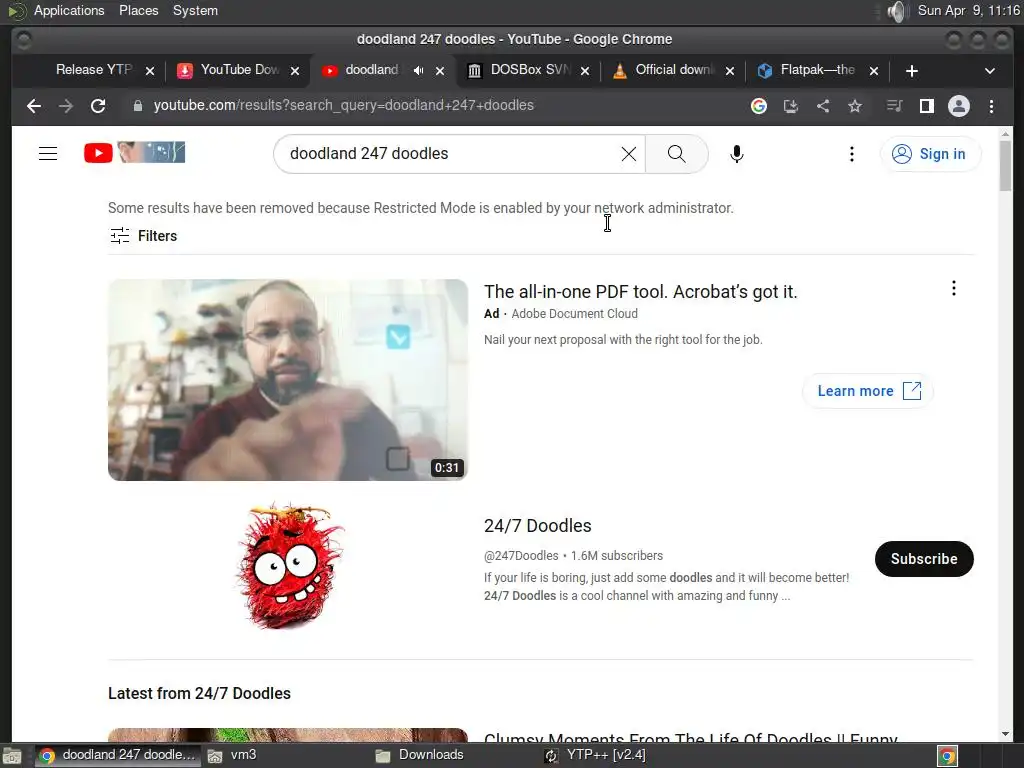1024x768 pixels.
Task: Open YouTube settings three-dot menu
Action: point(852,154)
